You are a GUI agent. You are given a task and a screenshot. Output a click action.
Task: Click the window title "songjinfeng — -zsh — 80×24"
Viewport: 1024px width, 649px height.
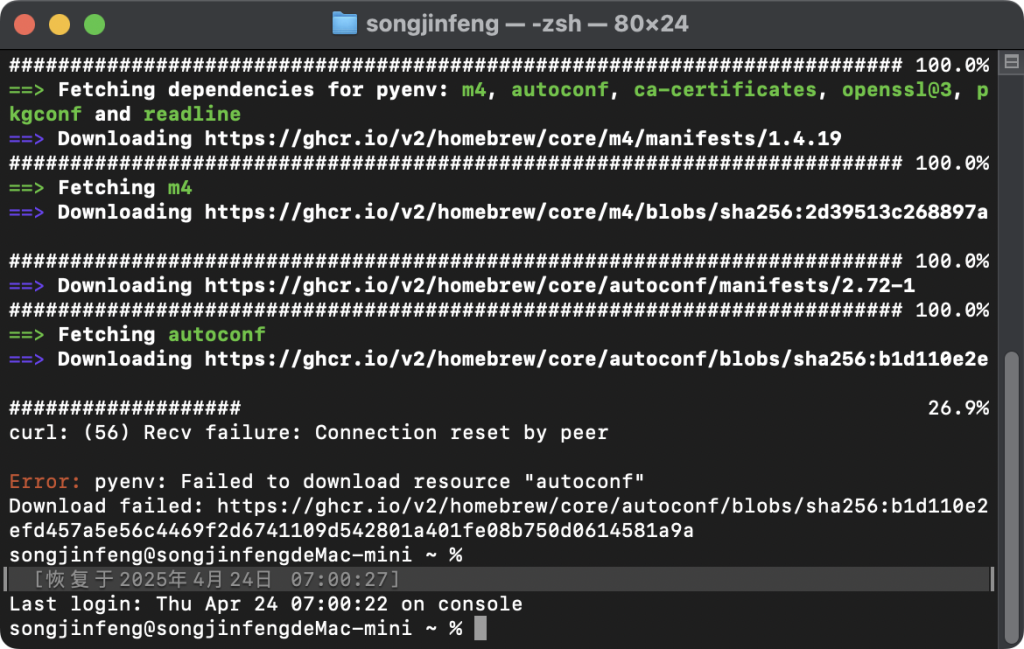coord(527,23)
